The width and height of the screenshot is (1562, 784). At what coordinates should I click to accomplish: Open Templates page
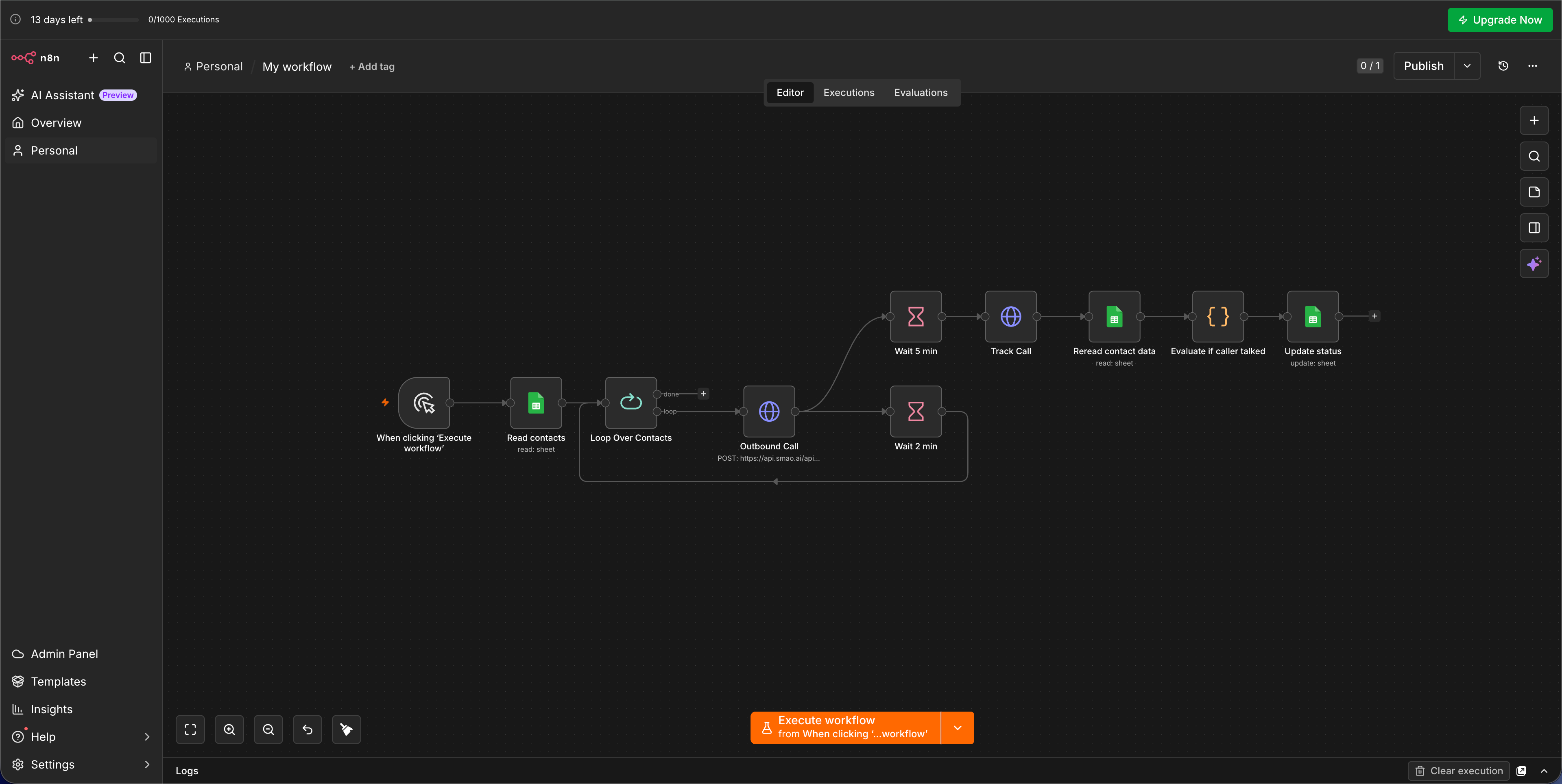(81, 682)
